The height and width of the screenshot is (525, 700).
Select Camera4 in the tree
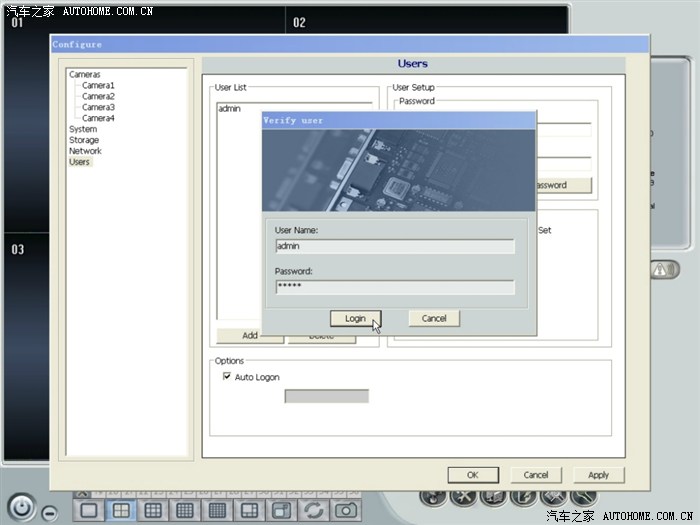coord(98,118)
